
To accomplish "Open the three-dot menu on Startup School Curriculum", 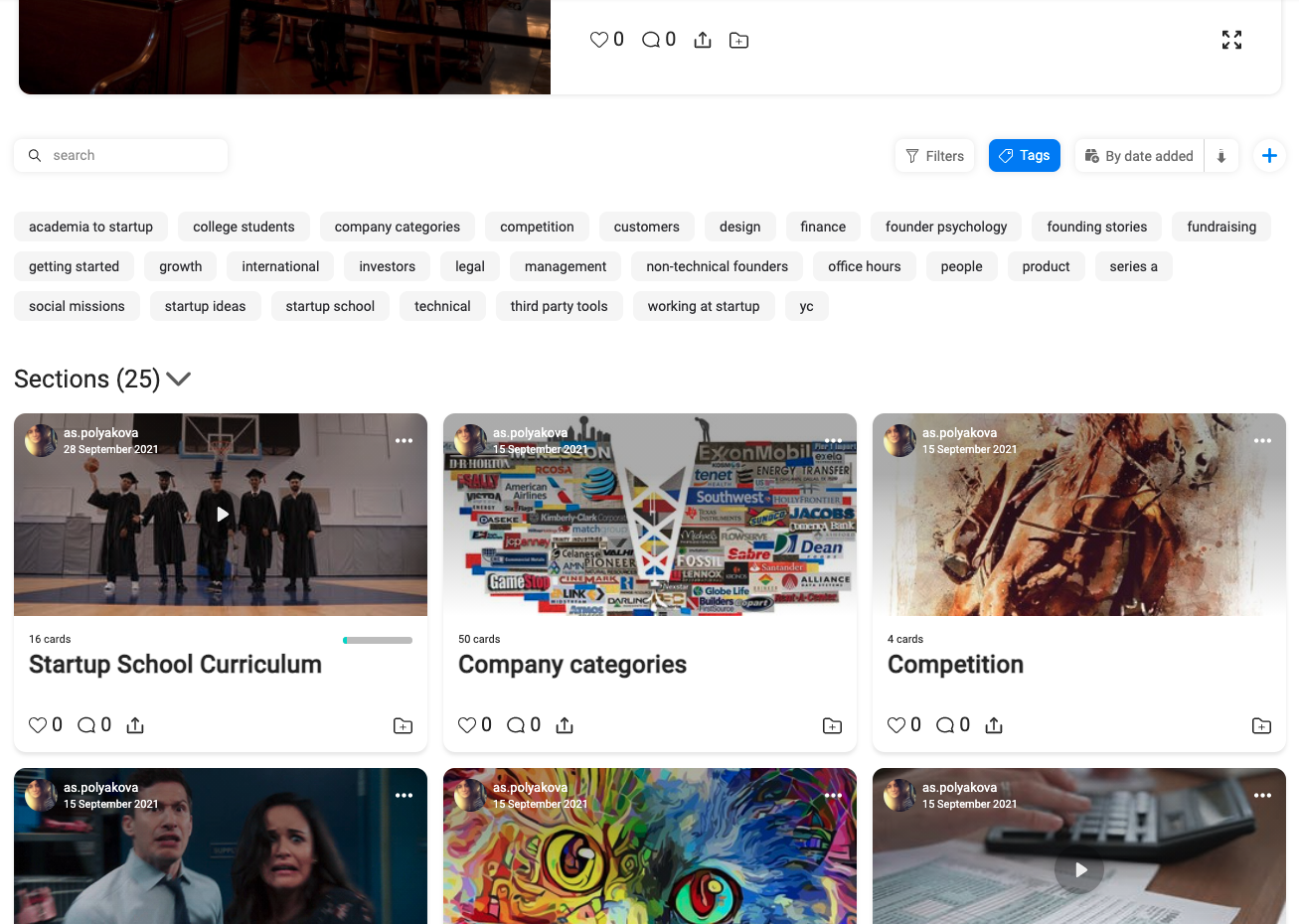I will [404, 440].
